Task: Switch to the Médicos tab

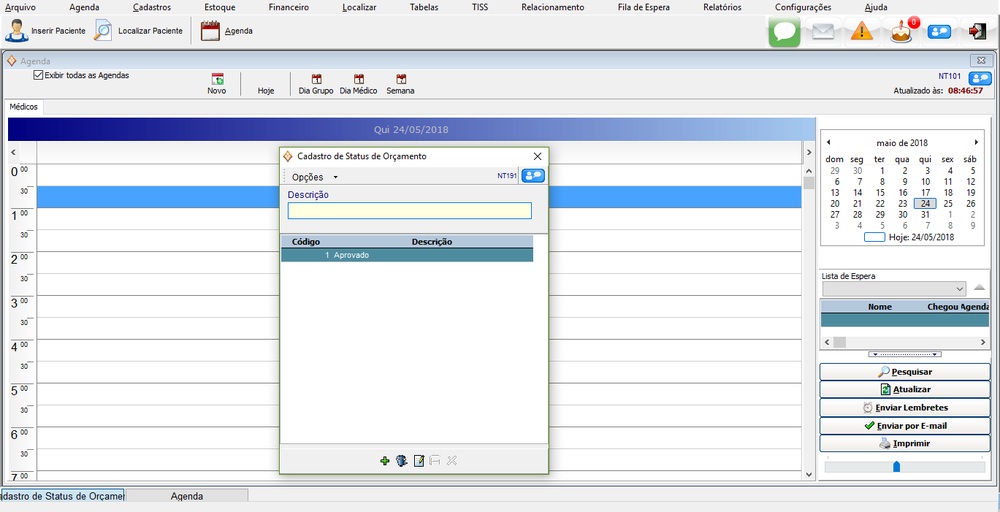Action: (24, 106)
